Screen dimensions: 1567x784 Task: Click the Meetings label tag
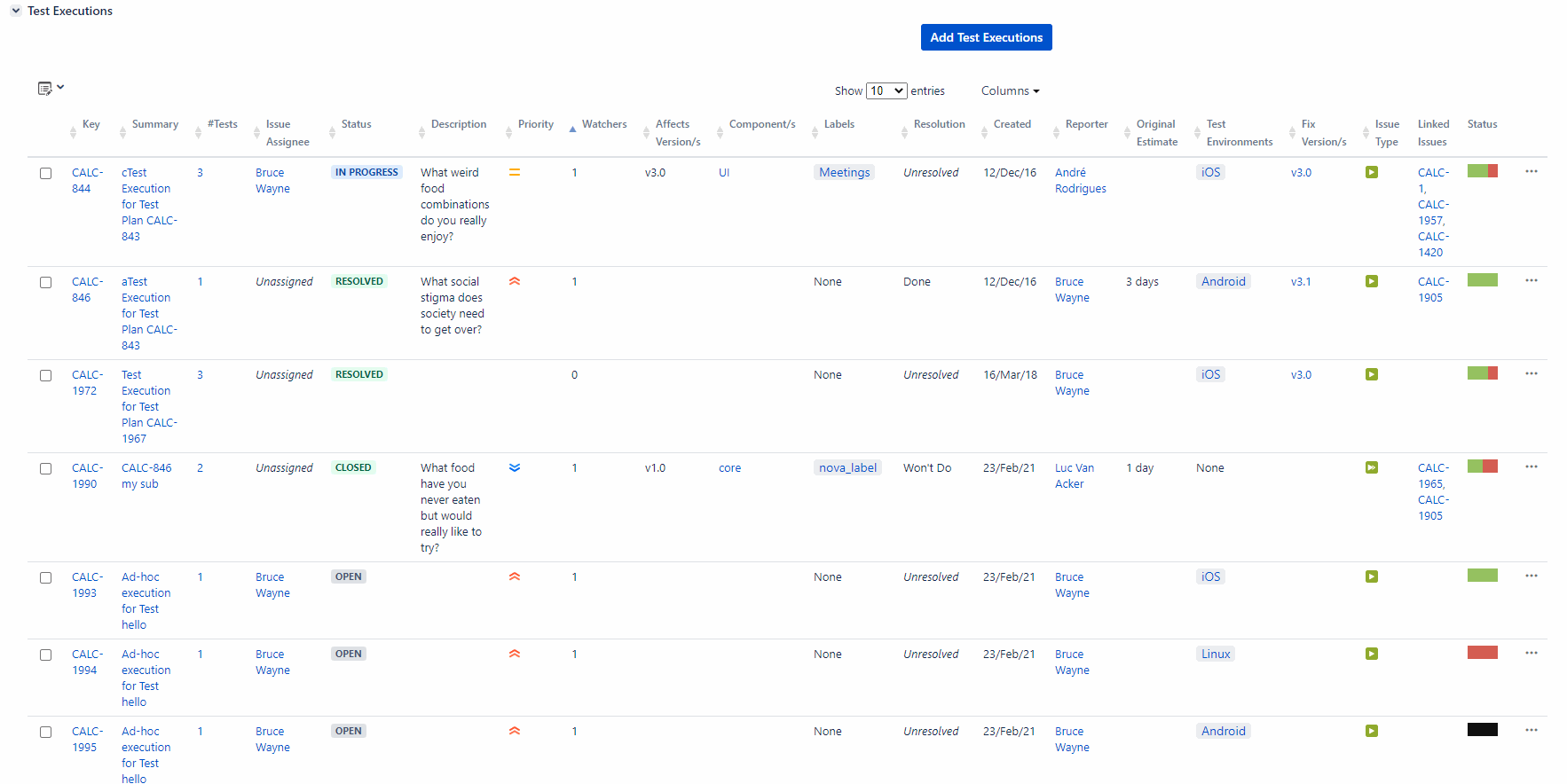point(844,172)
